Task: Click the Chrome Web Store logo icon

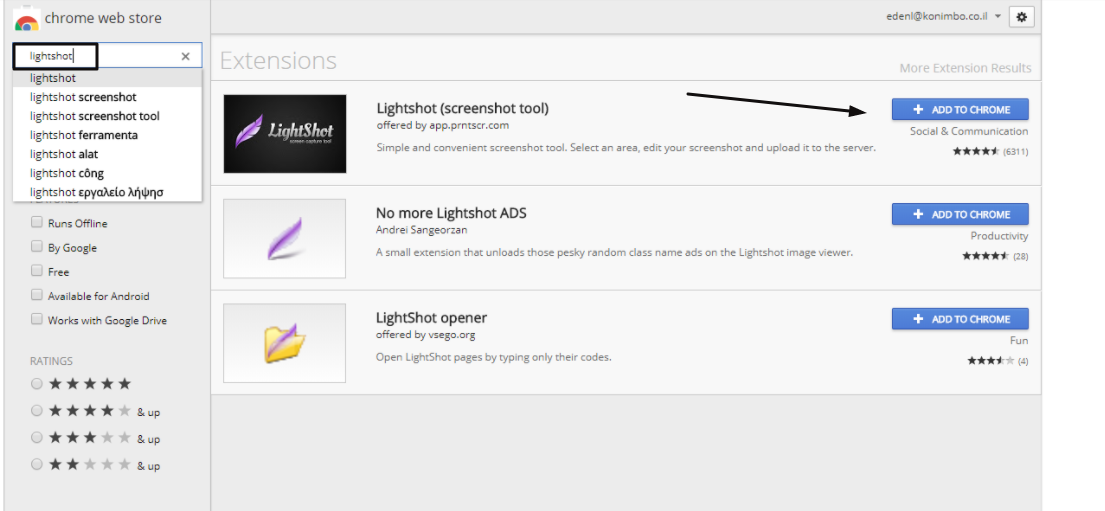Action: point(27,19)
